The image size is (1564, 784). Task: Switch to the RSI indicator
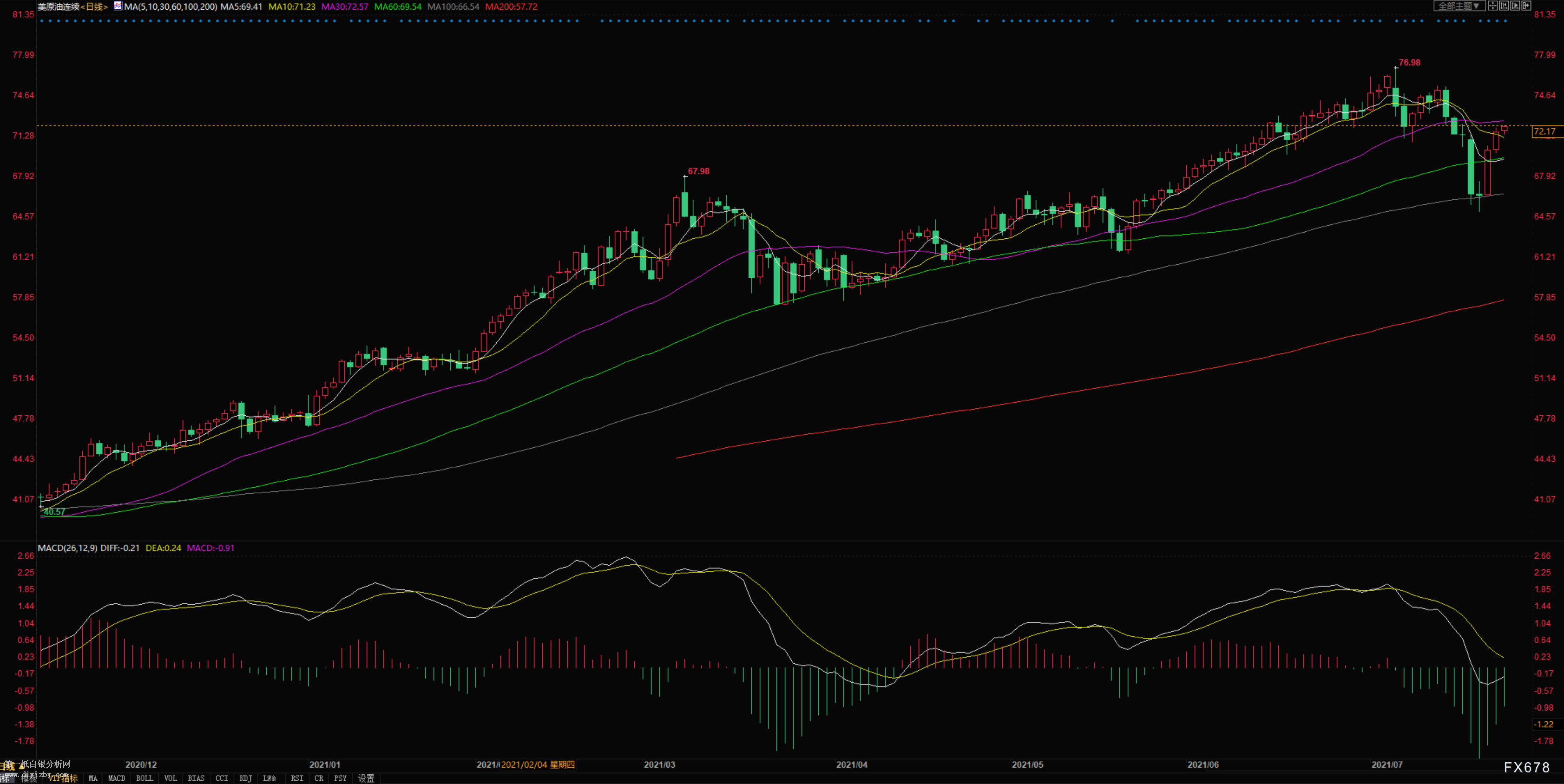pyautogui.click(x=297, y=778)
